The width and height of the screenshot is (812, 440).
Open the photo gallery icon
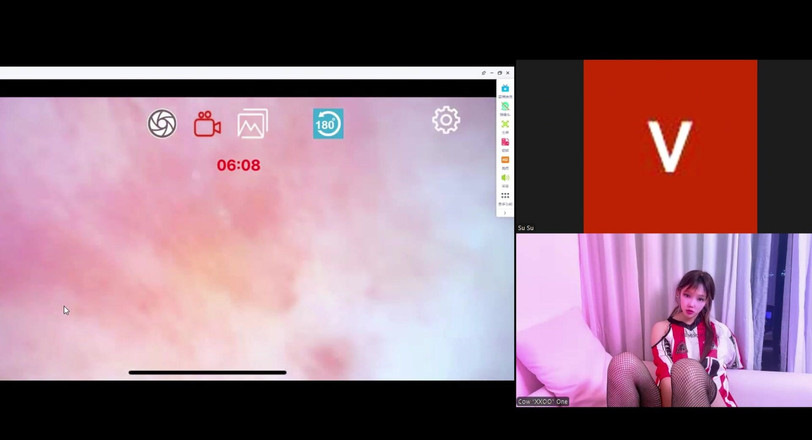coord(252,124)
